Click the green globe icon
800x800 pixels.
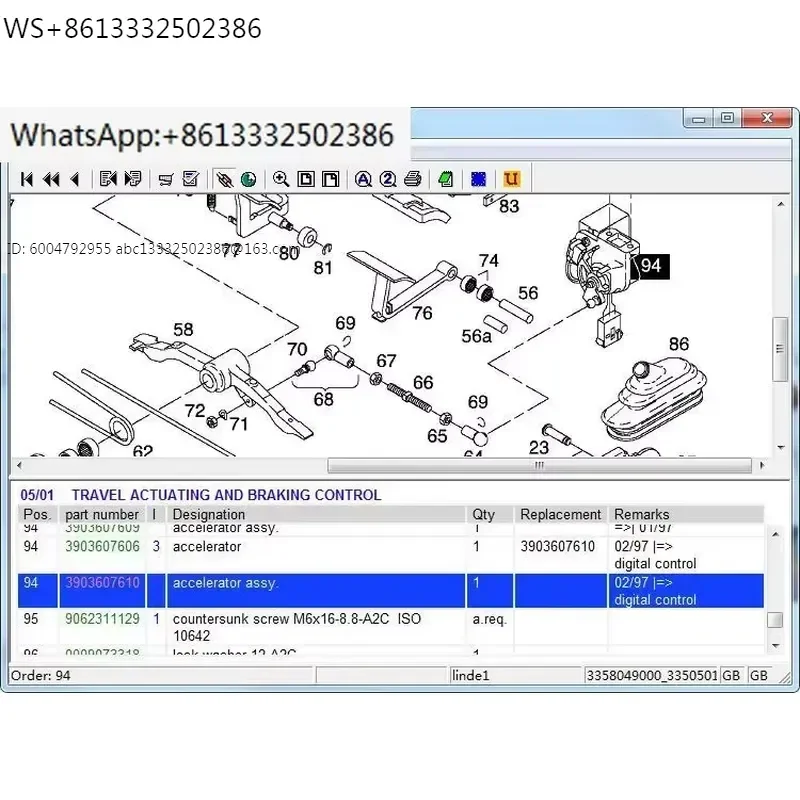tap(248, 180)
